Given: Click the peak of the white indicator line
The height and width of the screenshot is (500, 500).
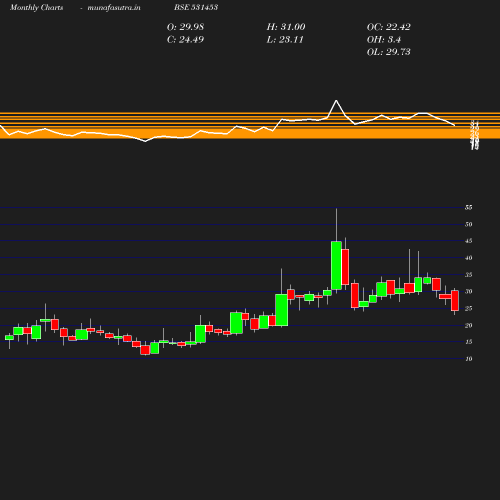Looking at the screenshot, I should 336,100.
